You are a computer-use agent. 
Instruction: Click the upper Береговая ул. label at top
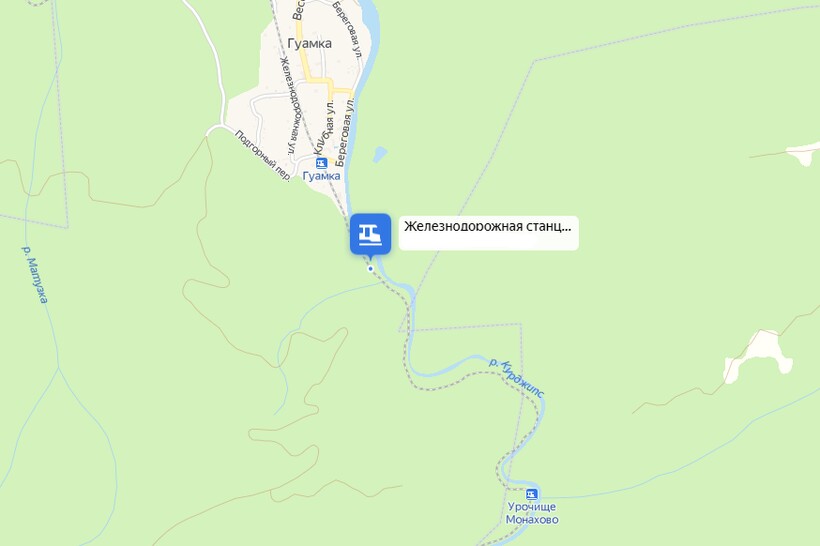[348, 28]
